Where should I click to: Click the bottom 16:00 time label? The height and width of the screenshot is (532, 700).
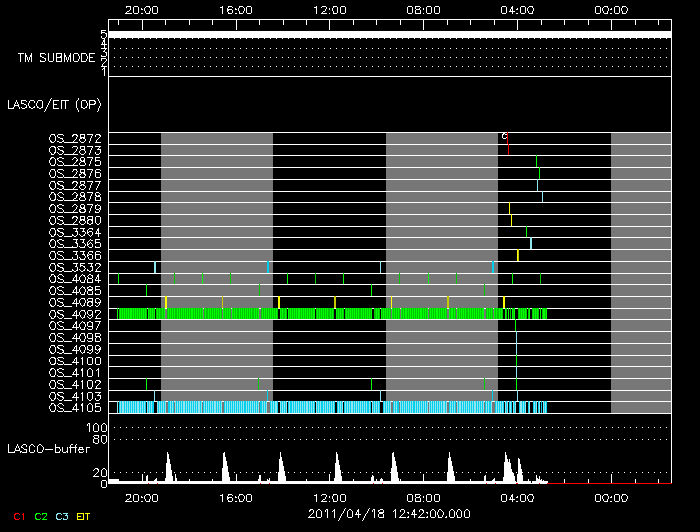coord(236,498)
